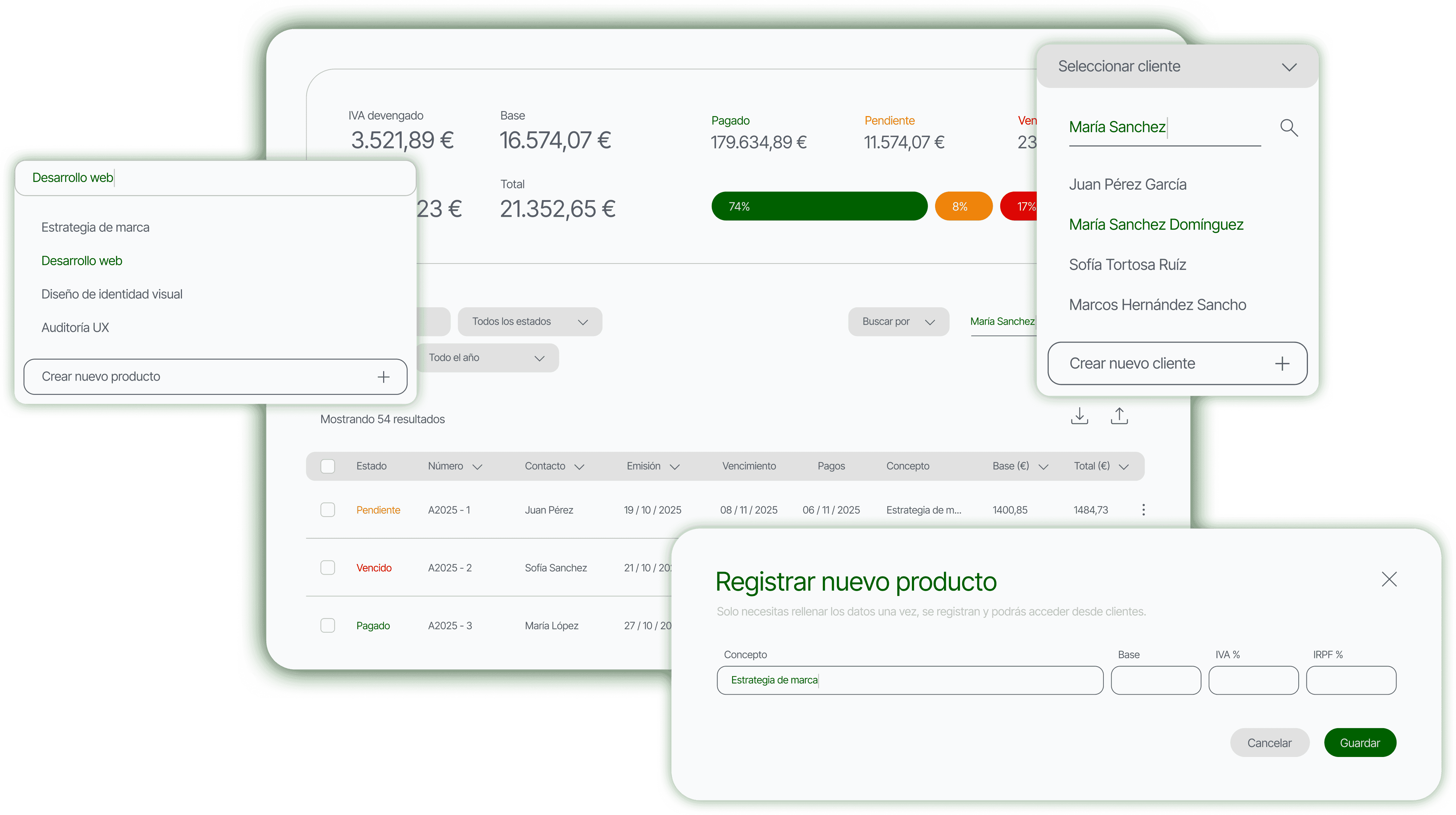Click the 74% green progress segment
Image resolution: width=1456 pixels, height=815 pixels.
(x=818, y=206)
